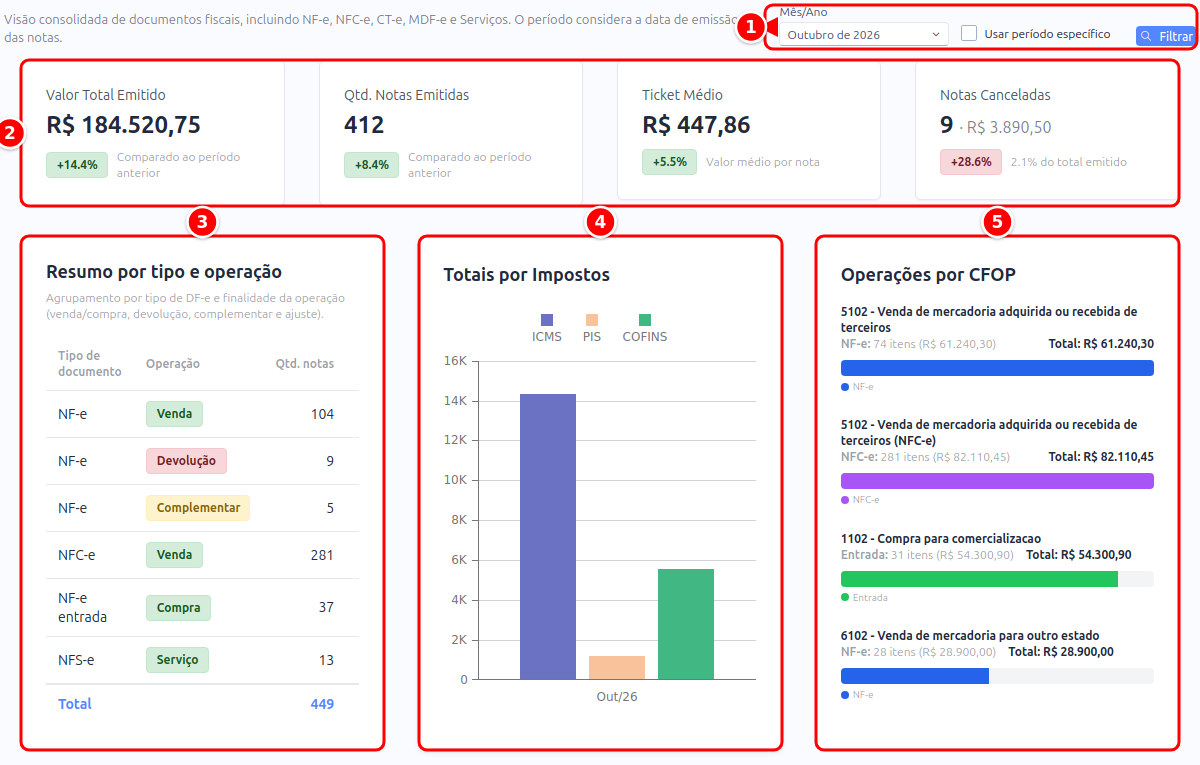The height and width of the screenshot is (765, 1200).
Task: Click the 412 value under Qtd. Notas Emitidas
Action: pyautogui.click(x=364, y=125)
